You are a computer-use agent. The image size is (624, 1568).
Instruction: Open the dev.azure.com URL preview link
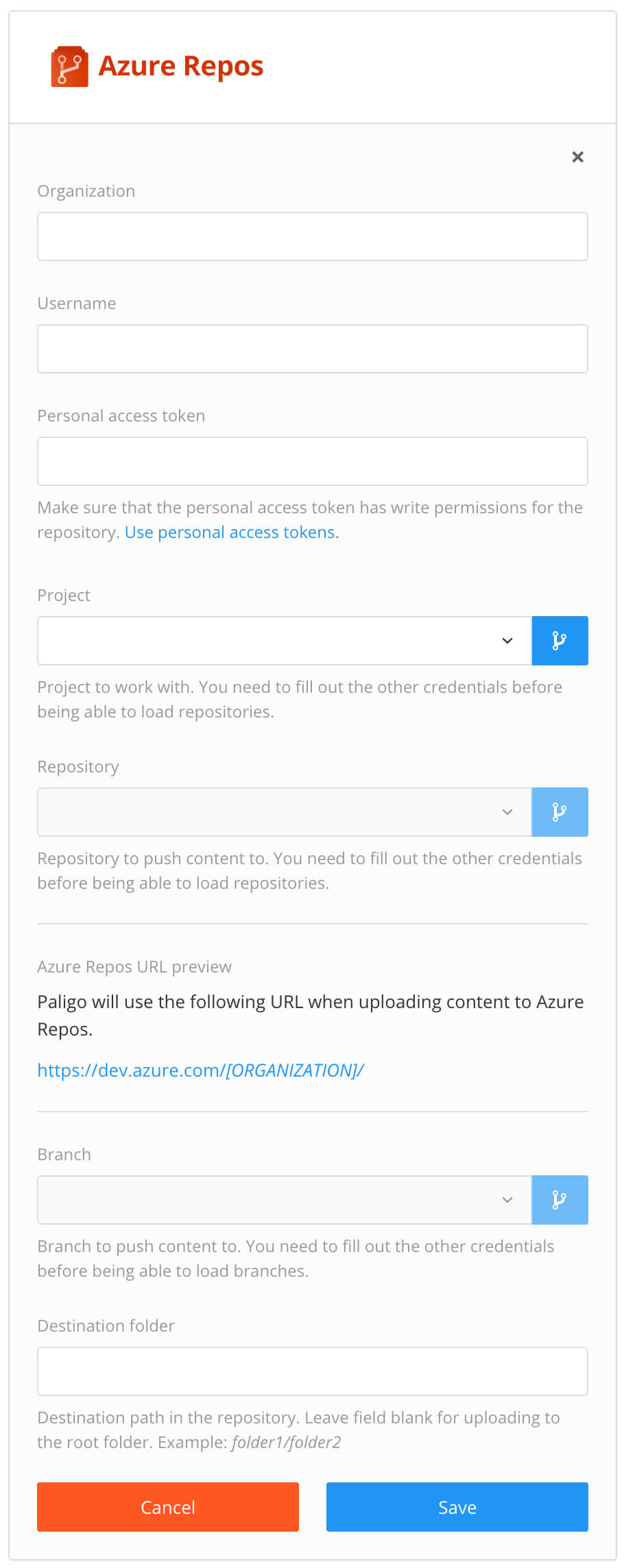(x=200, y=1070)
